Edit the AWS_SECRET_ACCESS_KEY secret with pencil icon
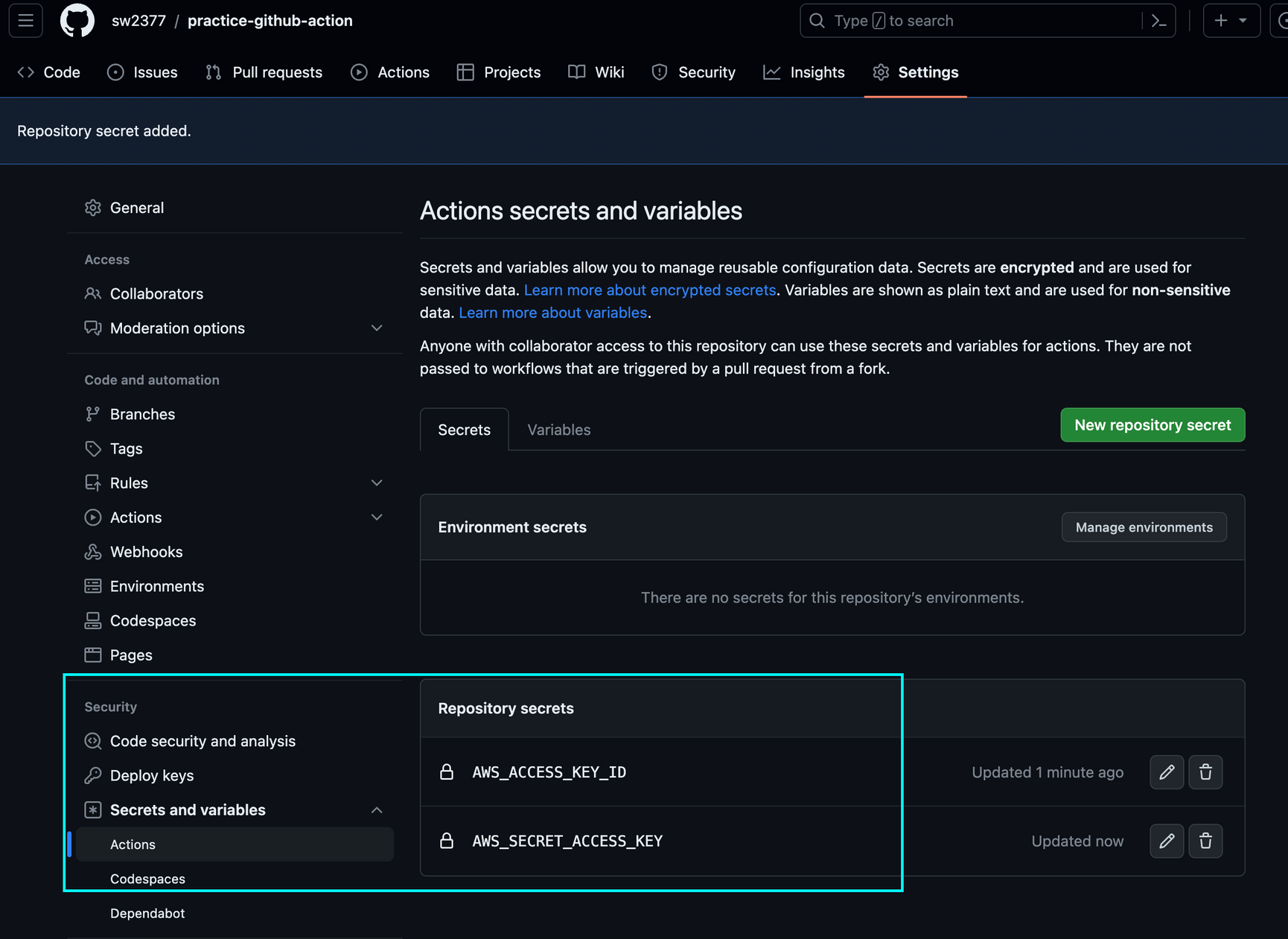The height and width of the screenshot is (939, 1288). (1167, 841)
